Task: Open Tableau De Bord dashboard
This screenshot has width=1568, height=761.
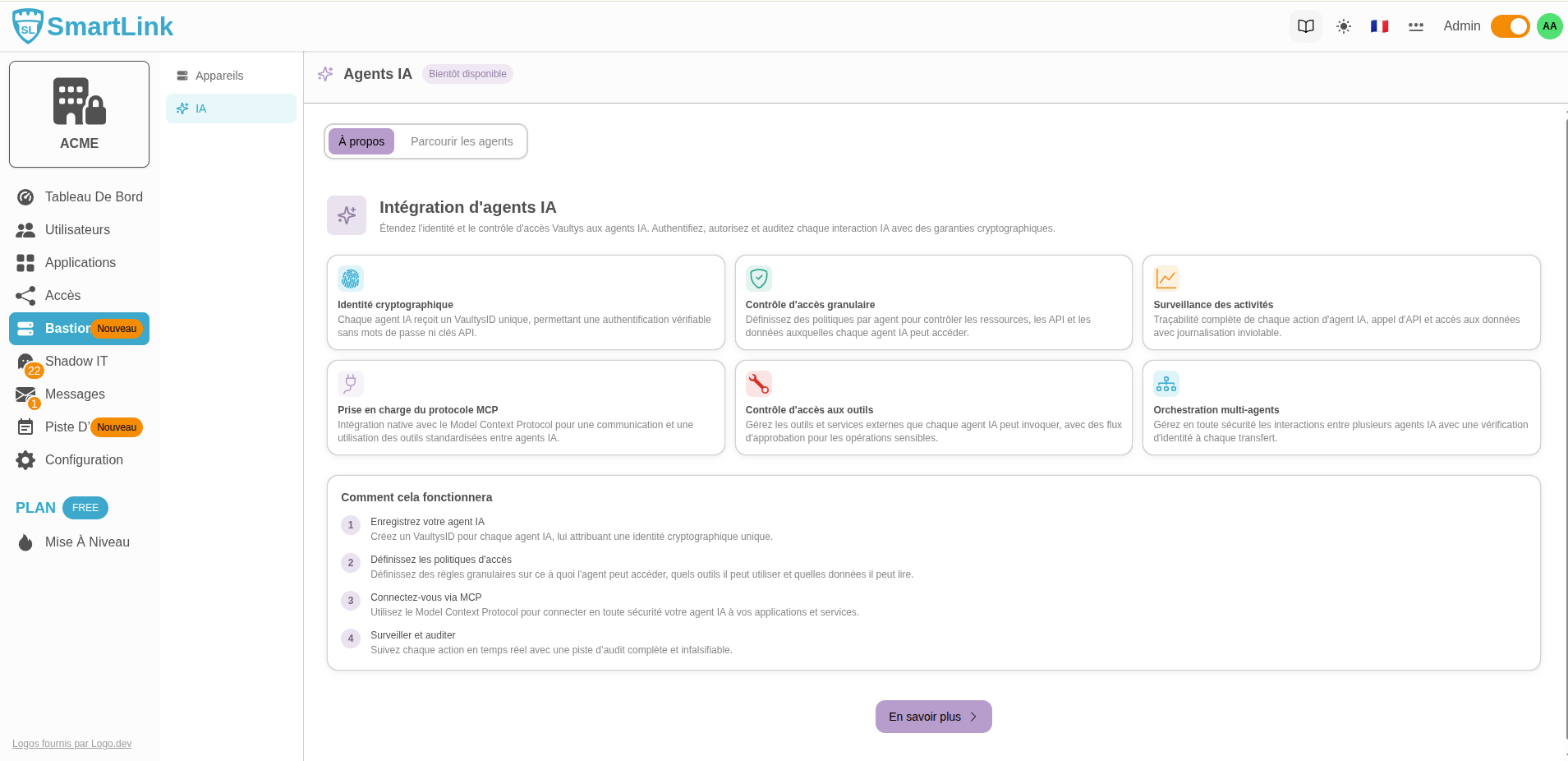Action: 94,197
